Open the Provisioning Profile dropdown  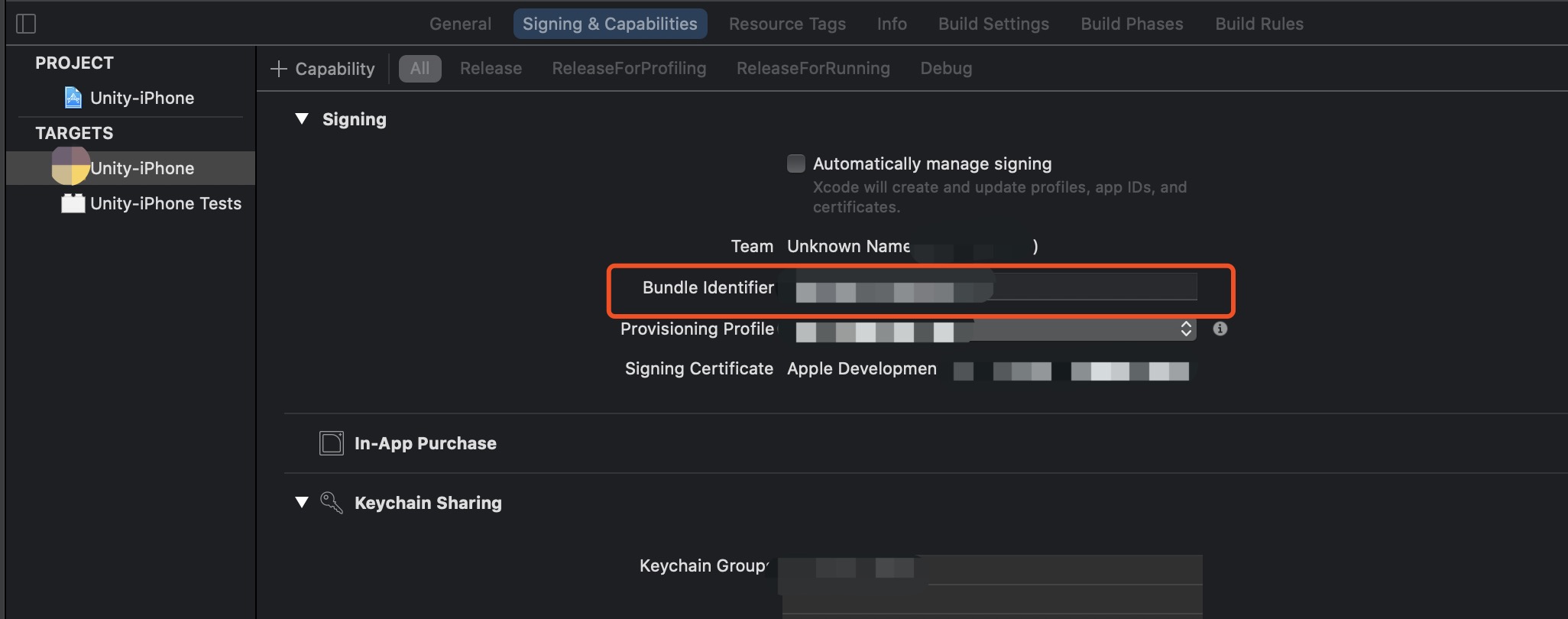(x=992, y=329)
